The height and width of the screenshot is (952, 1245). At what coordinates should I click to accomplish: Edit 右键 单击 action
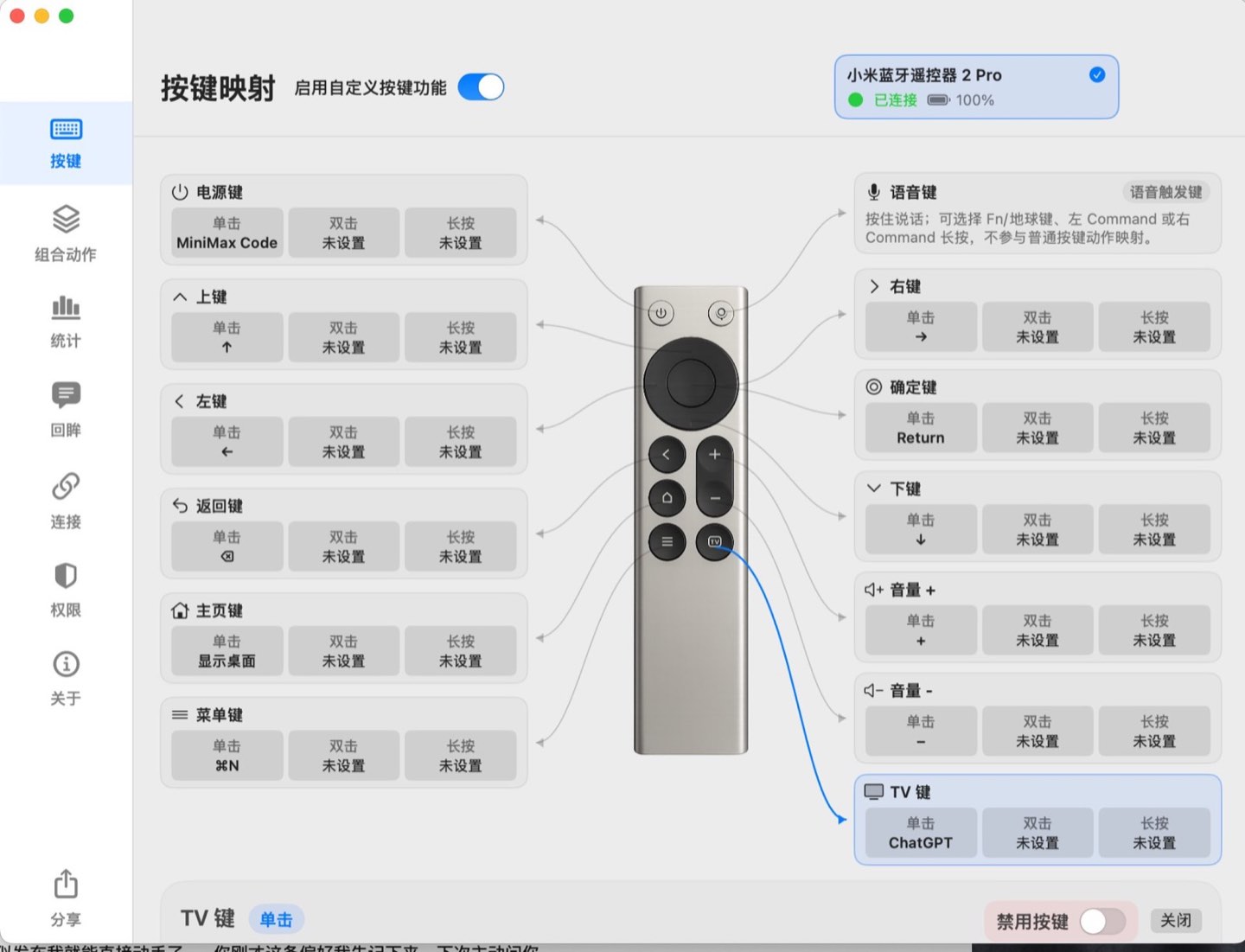click(x=921, y=327)
